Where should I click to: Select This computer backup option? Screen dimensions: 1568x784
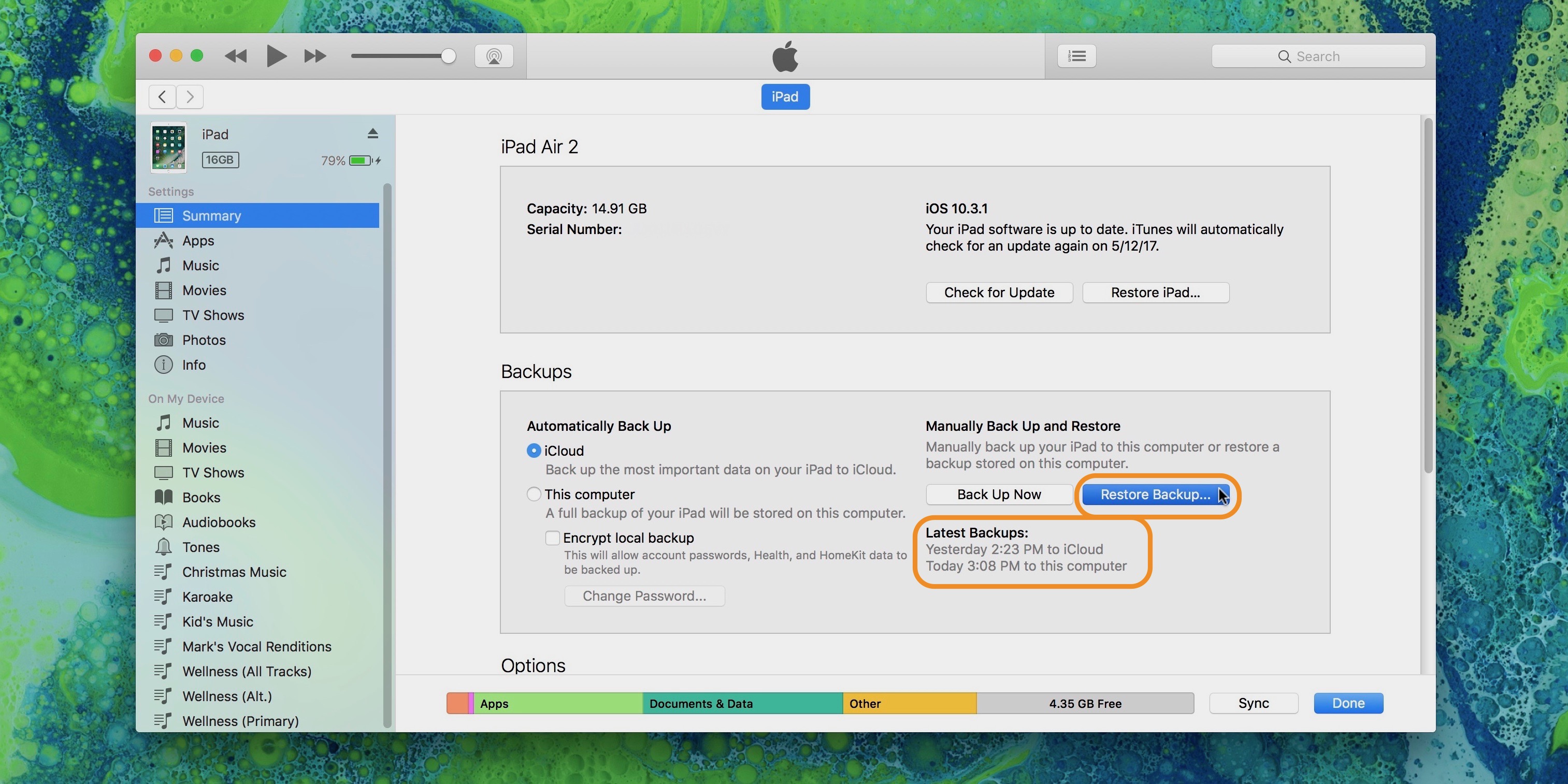pos(532,494)
